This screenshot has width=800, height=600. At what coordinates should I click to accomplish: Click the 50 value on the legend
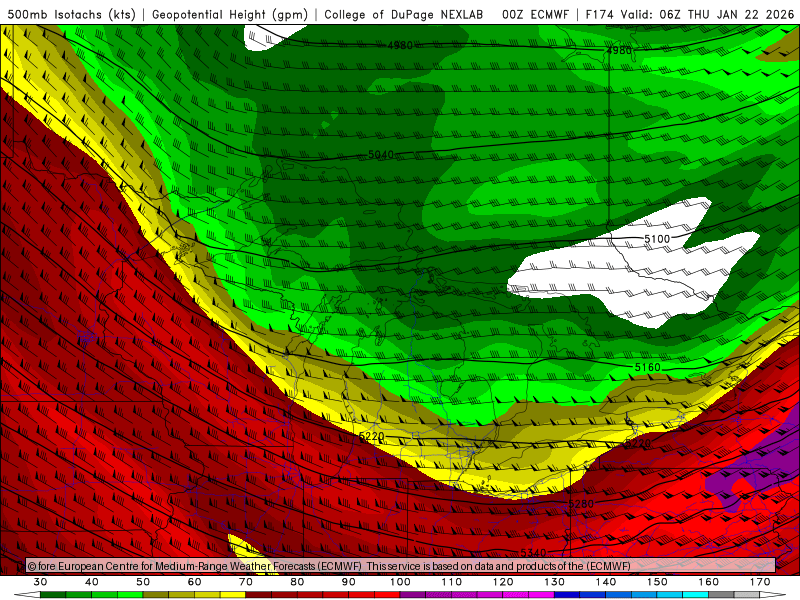coord(143,582)
